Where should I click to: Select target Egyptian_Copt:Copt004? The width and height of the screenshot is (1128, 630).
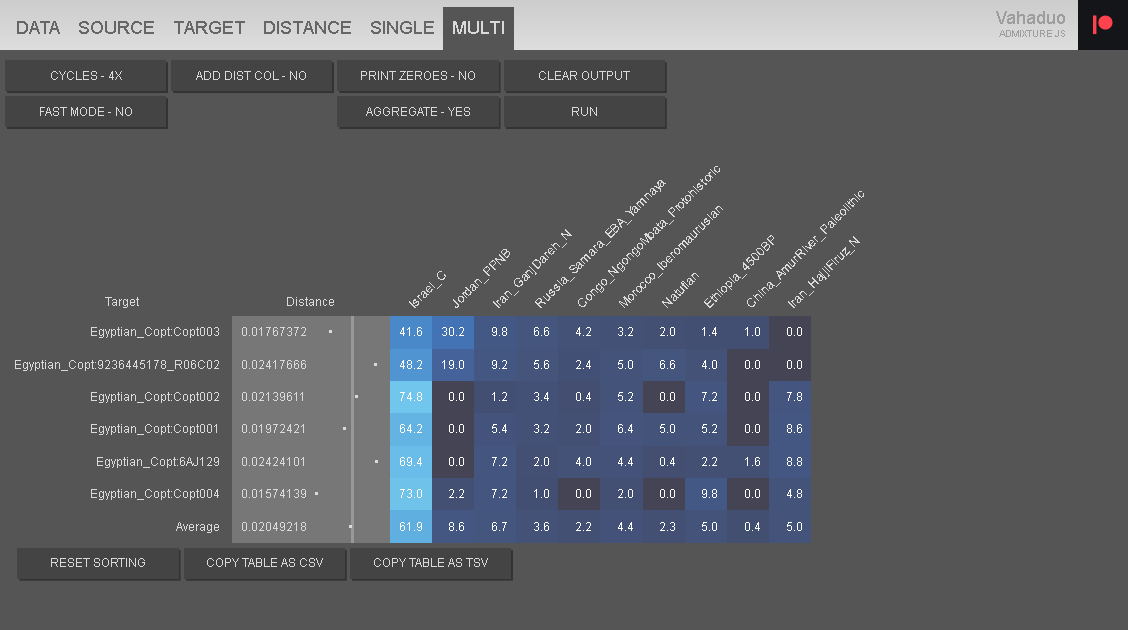[x=155, y=494]
